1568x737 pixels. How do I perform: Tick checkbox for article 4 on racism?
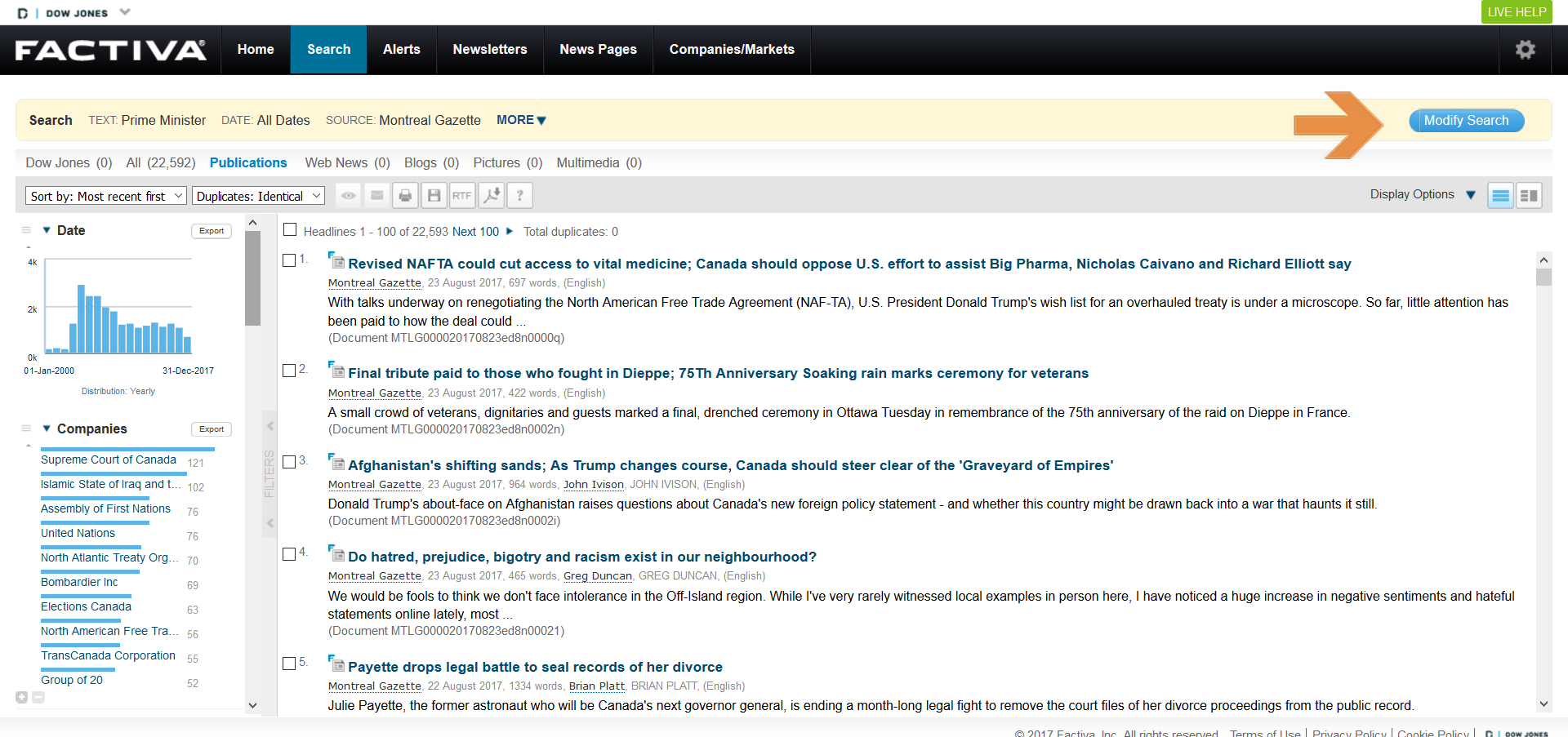[289, 554]
